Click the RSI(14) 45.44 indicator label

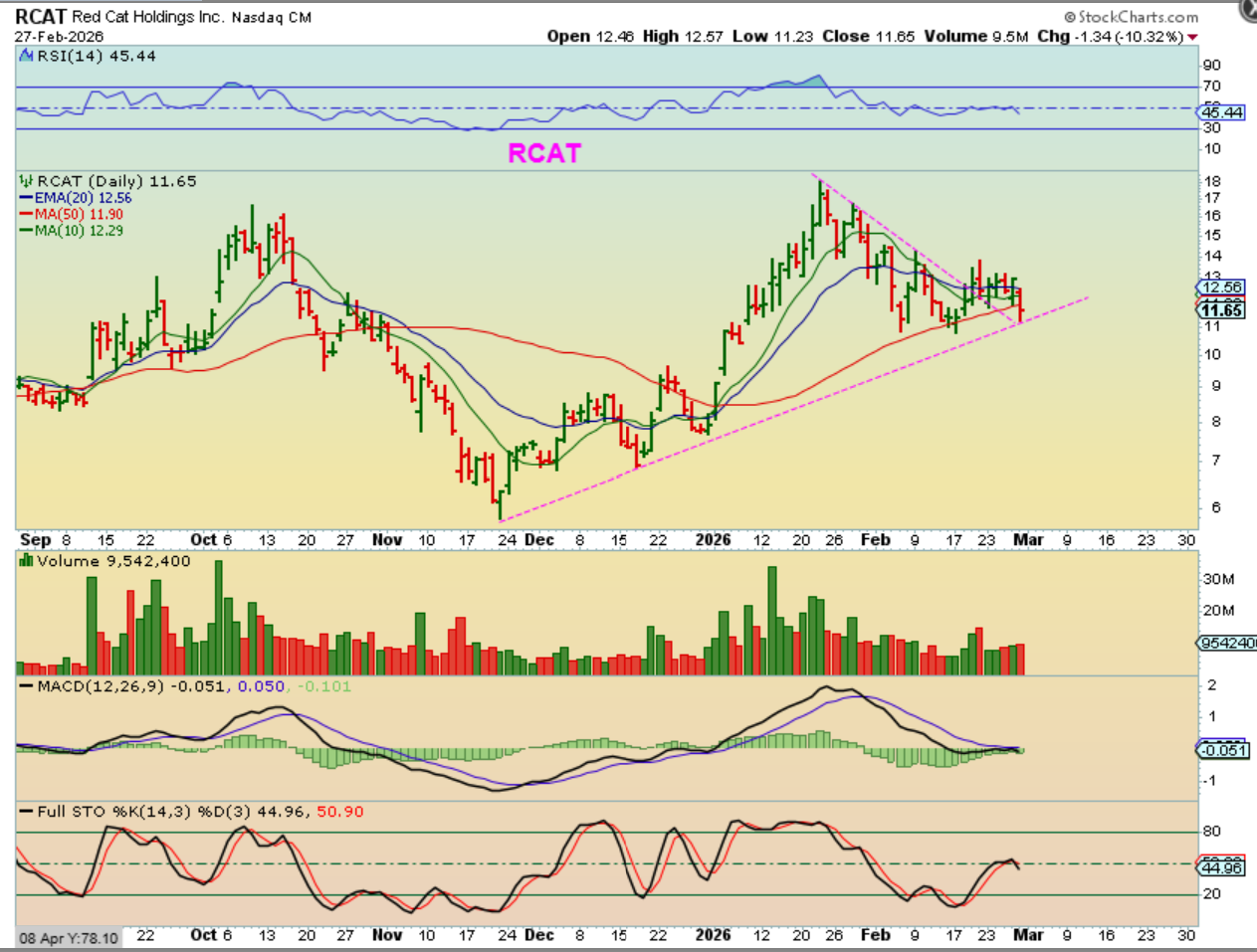(x=97, y=56)
